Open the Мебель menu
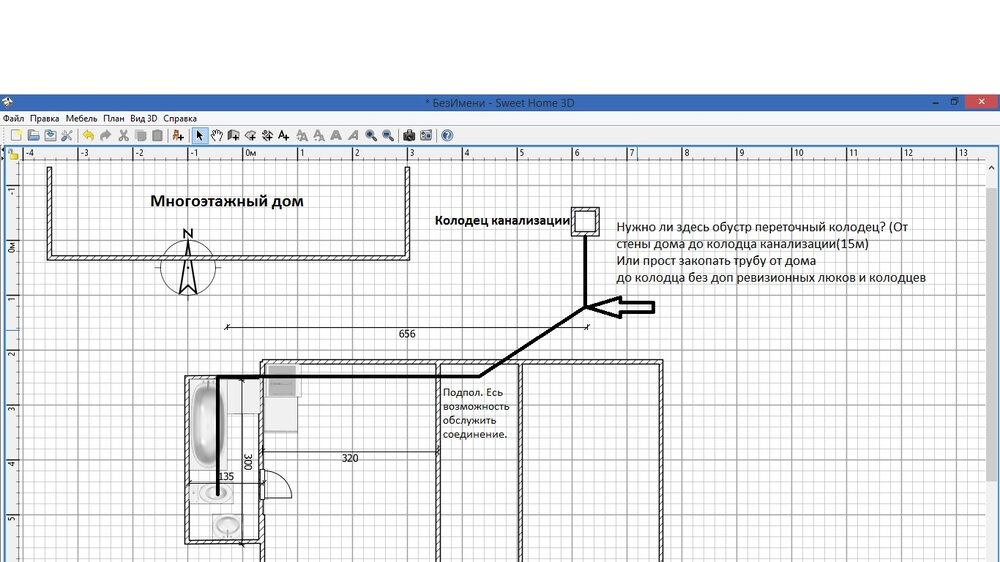 [81, 118]
